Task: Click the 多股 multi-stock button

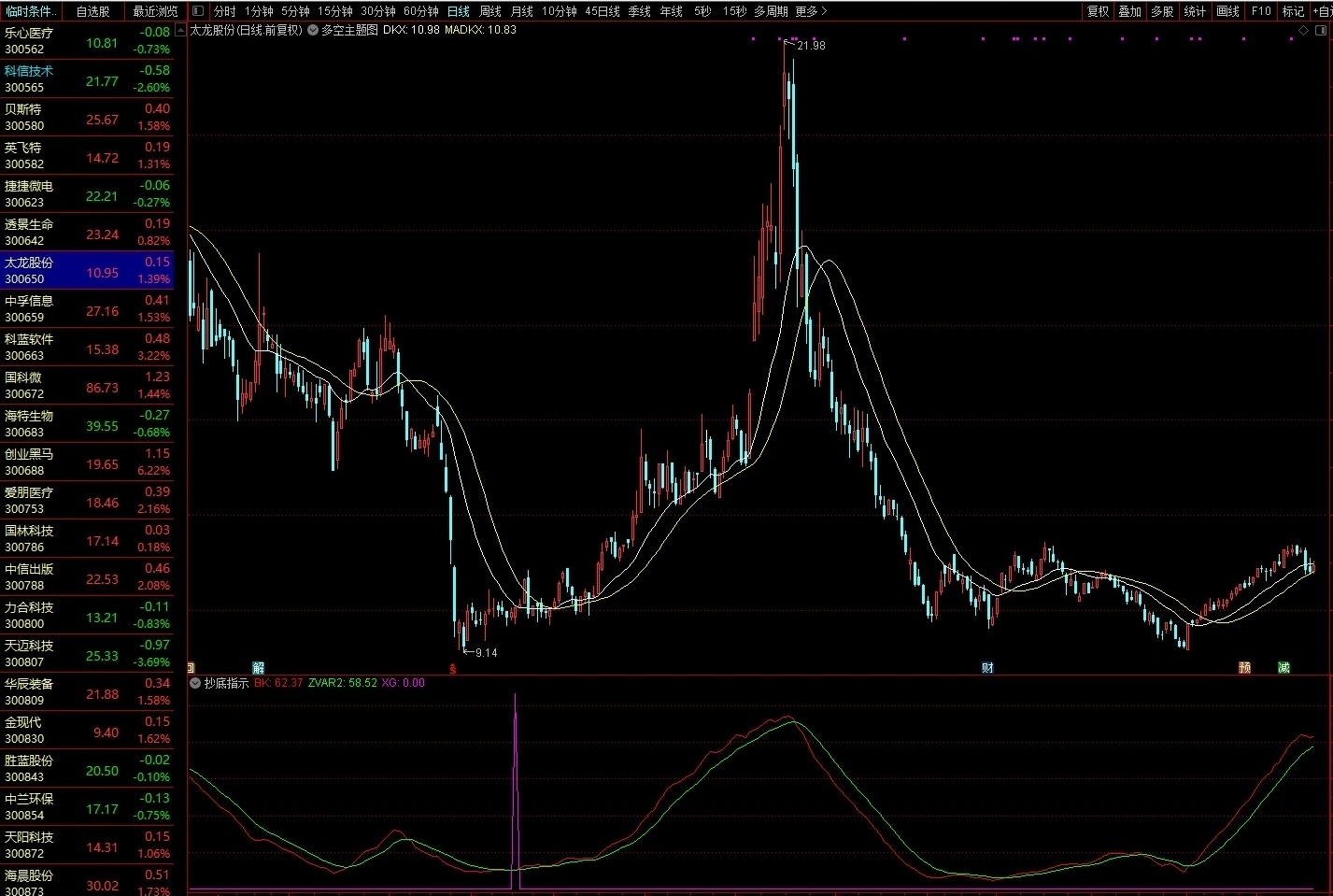Action: pyautogui.click(x=1162, y=11)
